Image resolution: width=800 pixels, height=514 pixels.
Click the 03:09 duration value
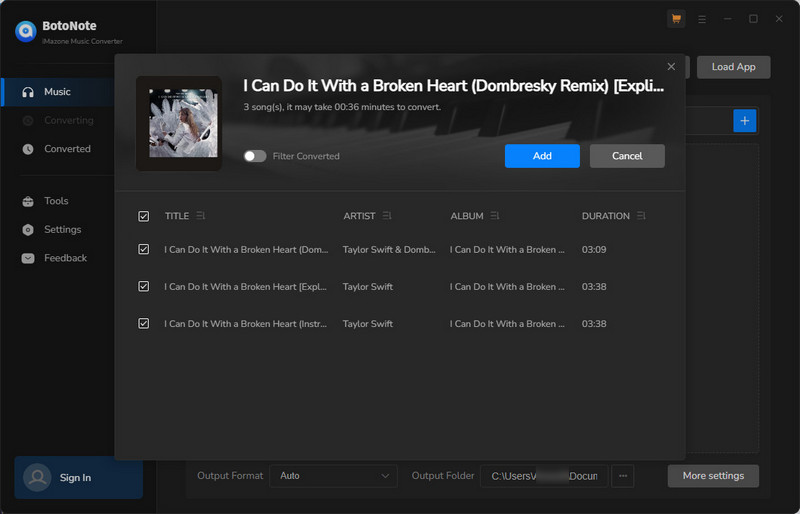coord(594,250)
